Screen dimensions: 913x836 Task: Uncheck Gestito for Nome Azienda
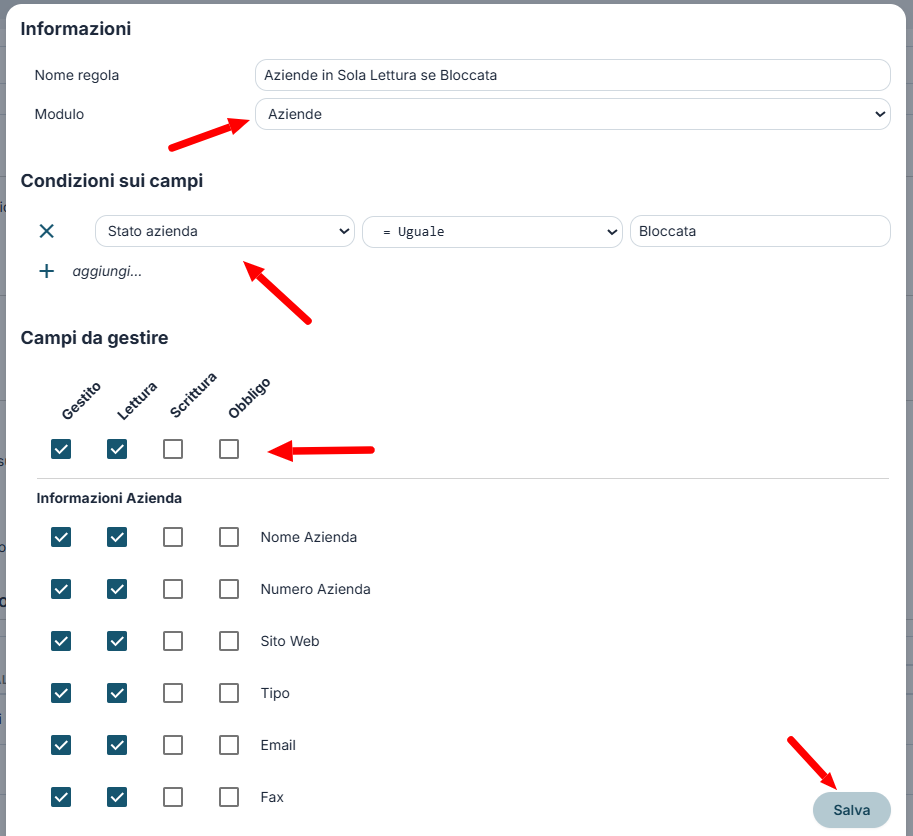click(61, 537)
